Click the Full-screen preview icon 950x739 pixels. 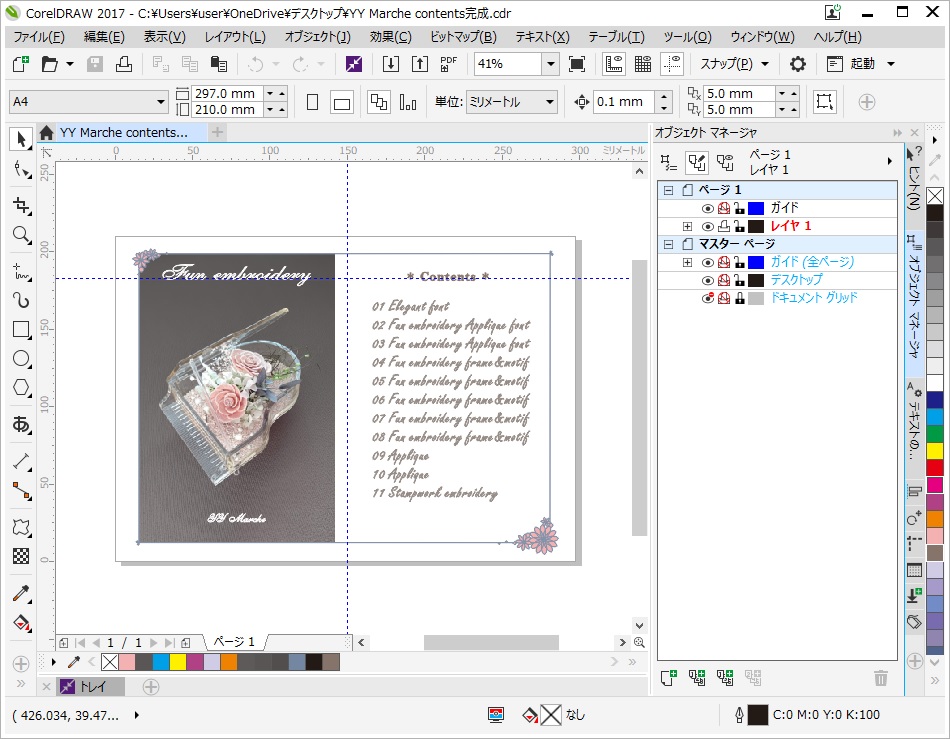(577, 64)
